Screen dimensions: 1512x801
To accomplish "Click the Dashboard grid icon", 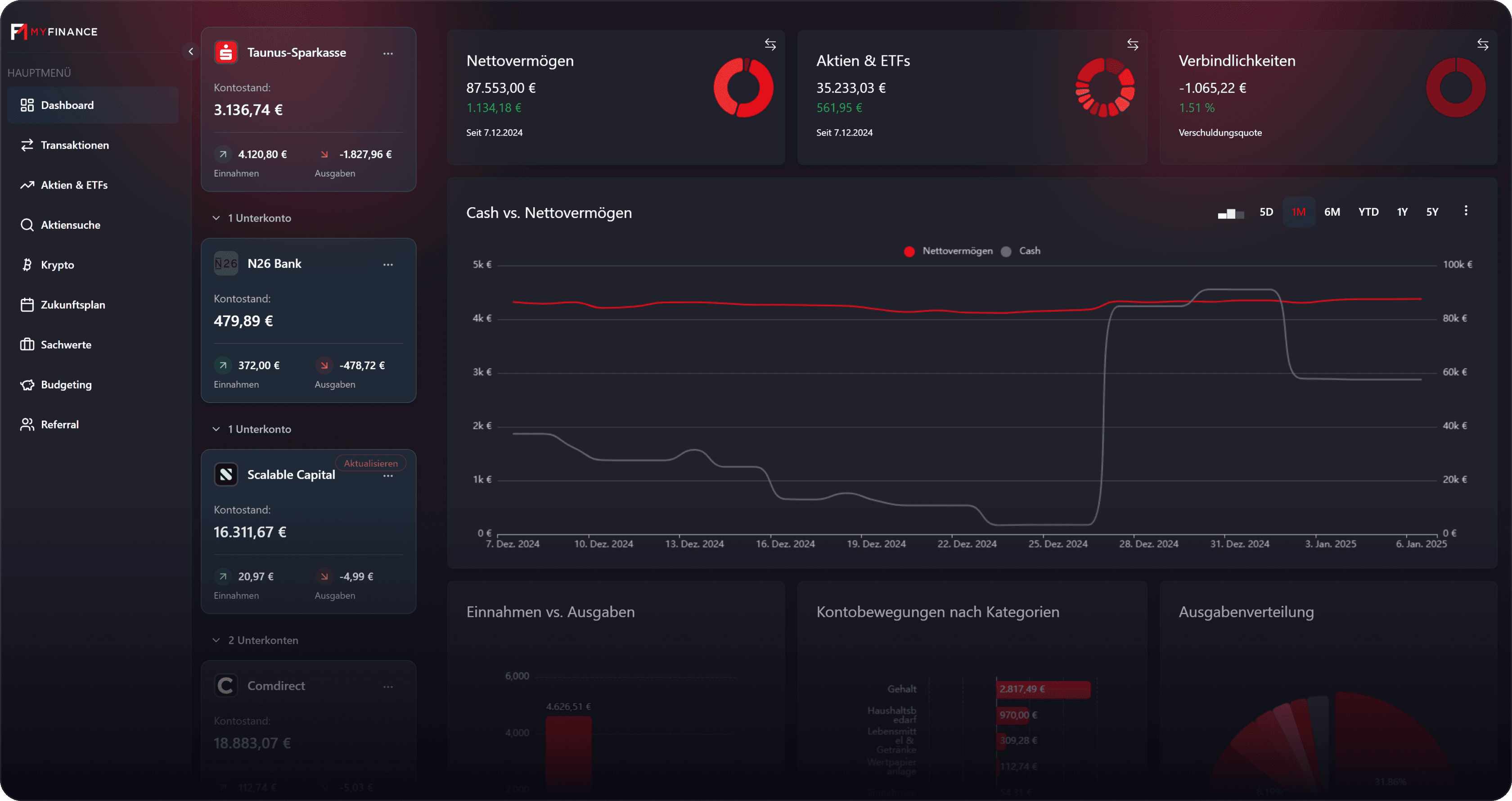I will pyautogui.click(x=27, y=105).
